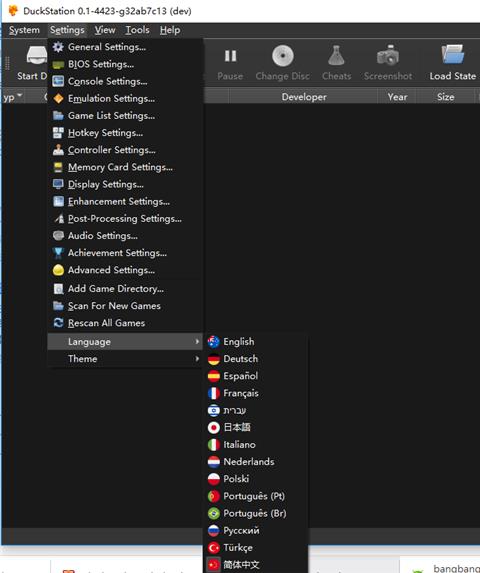Click the Enhancement Settings icon

58,201
